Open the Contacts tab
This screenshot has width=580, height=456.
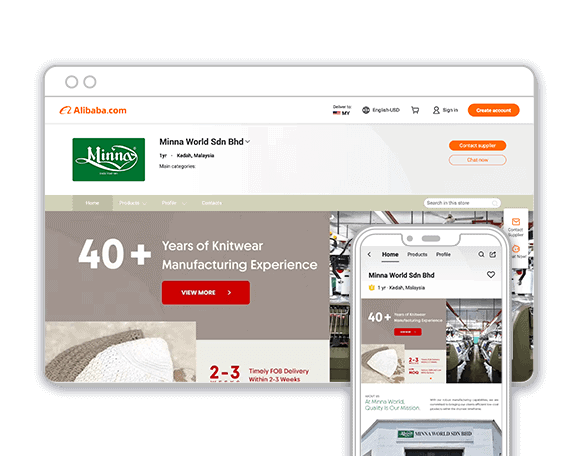(x=212, y=203)
